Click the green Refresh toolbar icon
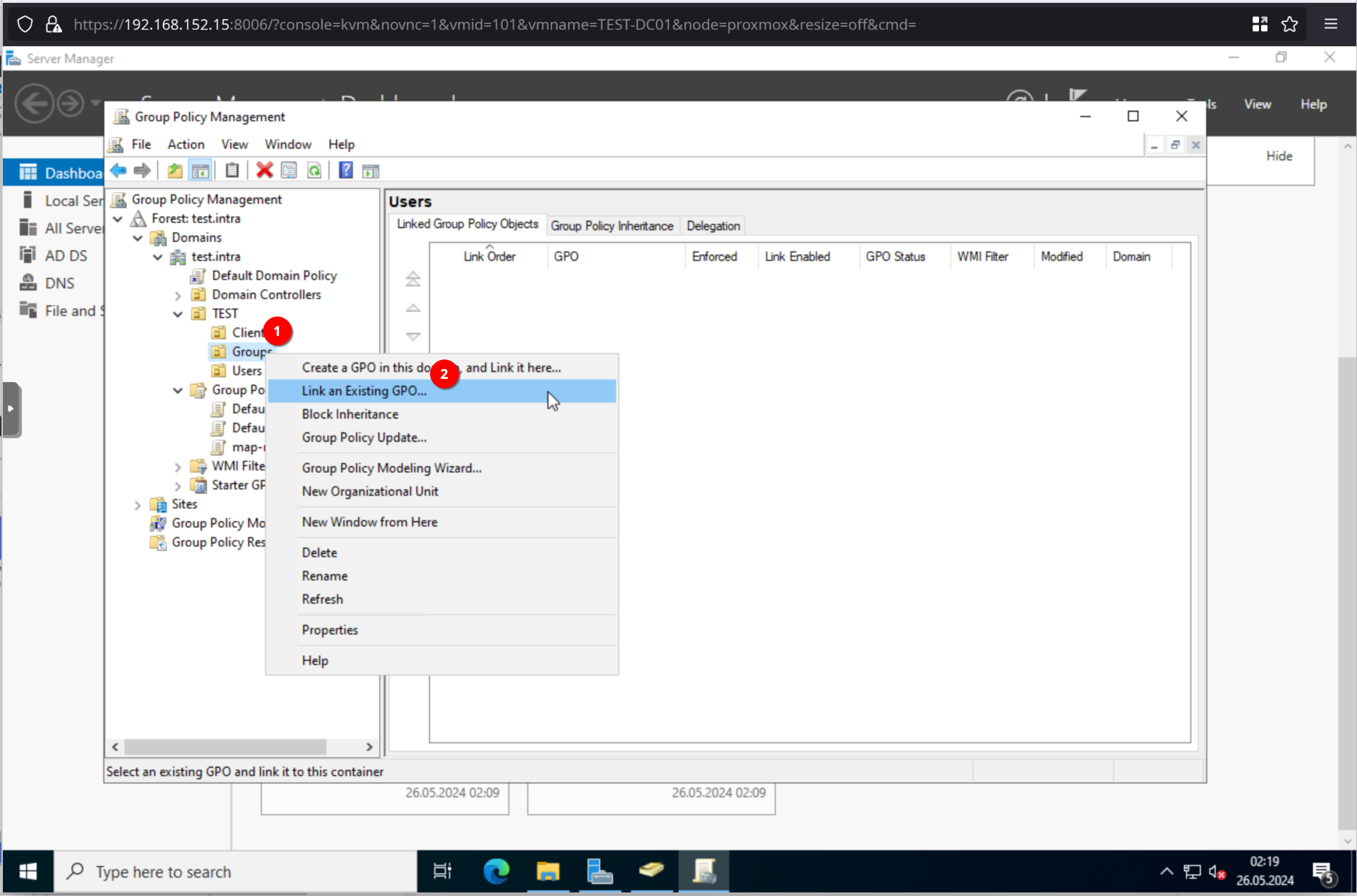The image size is (1357, 896). 314,170
